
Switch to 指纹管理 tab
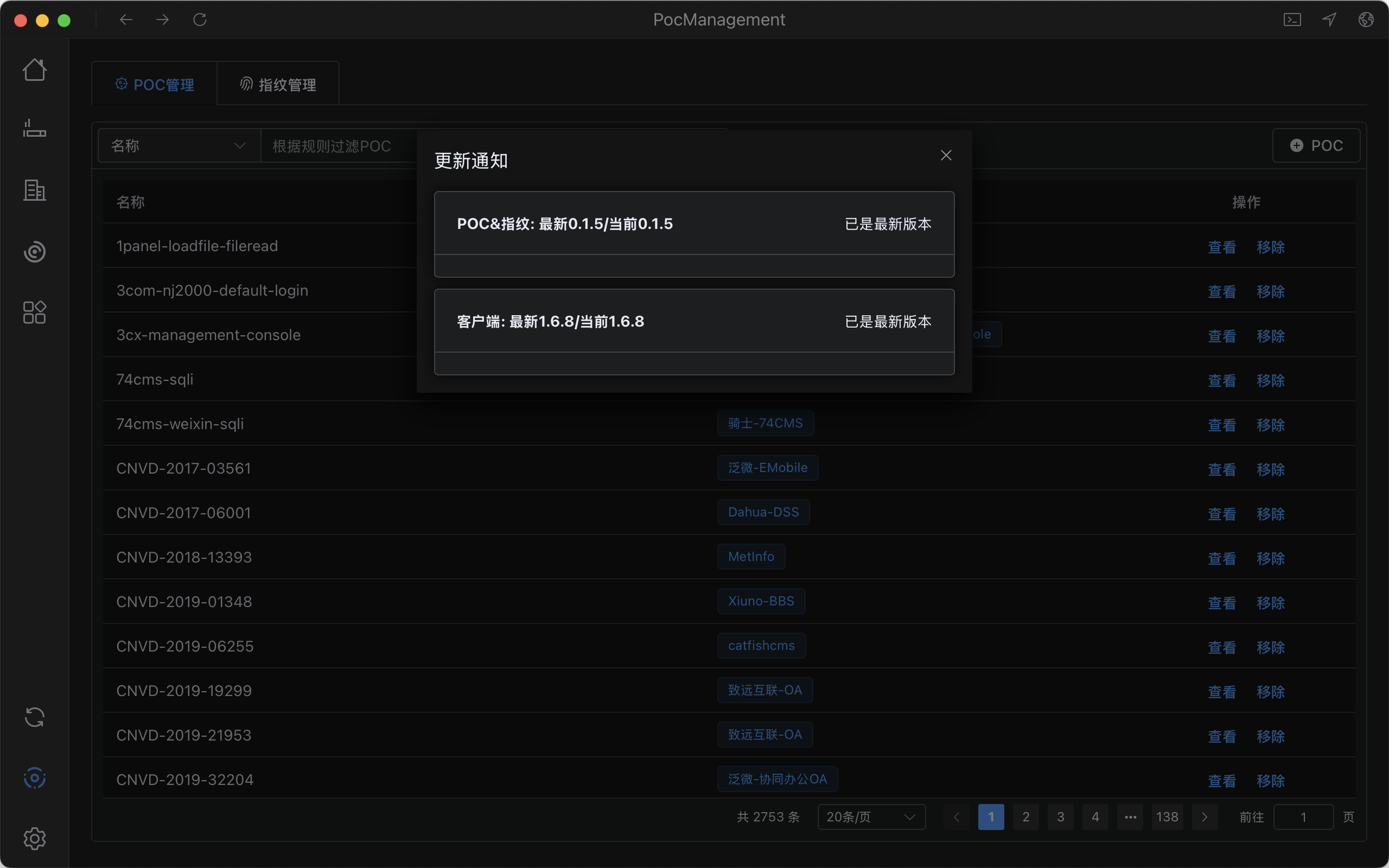point(278,85)
